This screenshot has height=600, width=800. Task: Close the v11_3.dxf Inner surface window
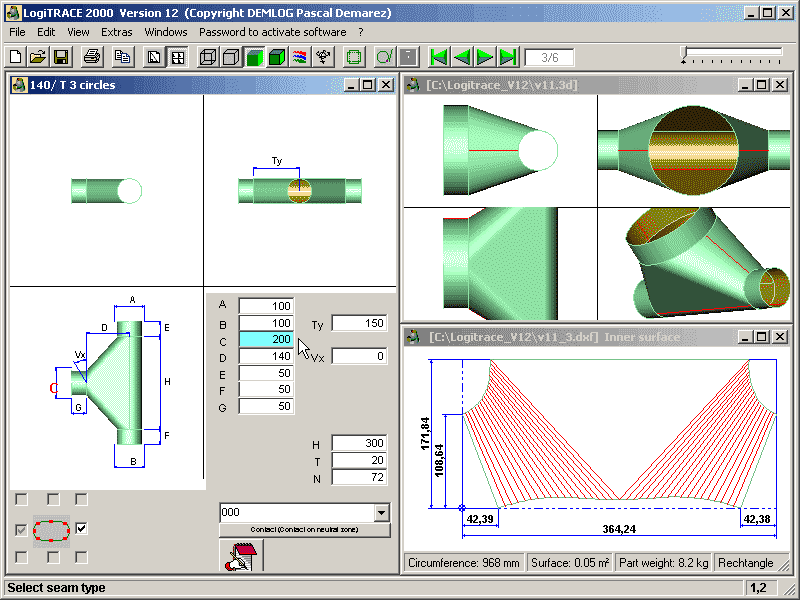780,337
